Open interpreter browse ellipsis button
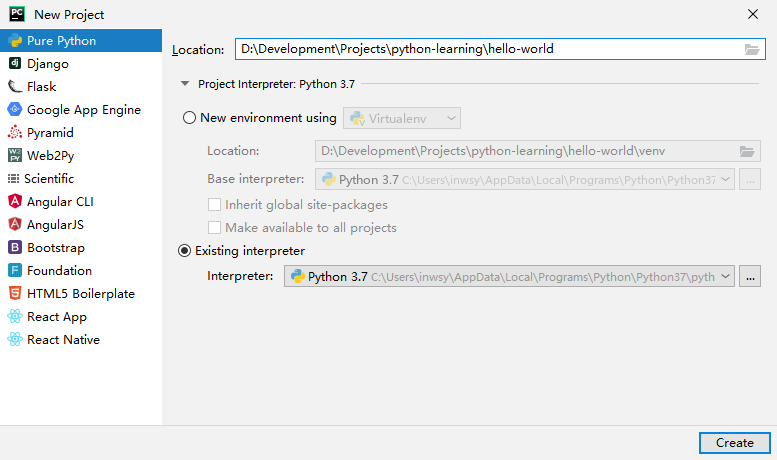 click(750, 276)
